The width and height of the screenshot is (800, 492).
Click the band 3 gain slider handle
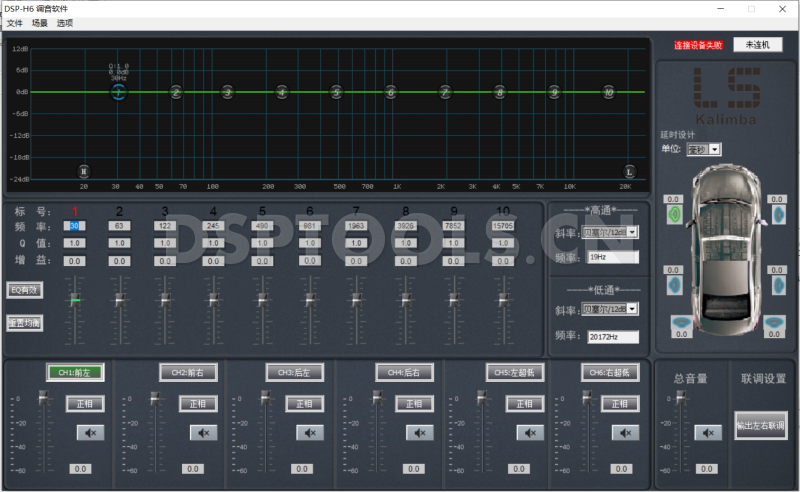tap(166, 298)
